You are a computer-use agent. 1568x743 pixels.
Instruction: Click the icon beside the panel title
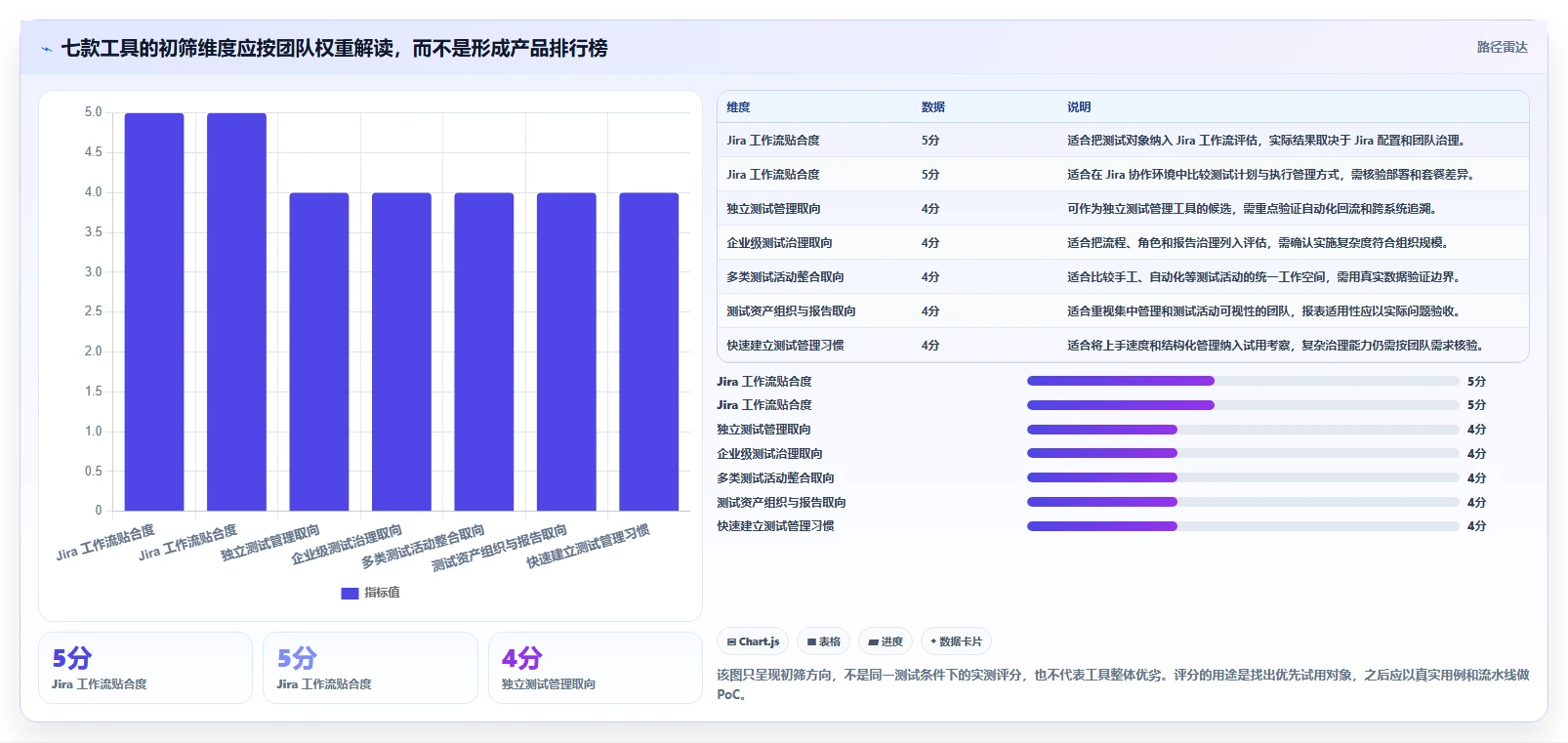(46, 49)
